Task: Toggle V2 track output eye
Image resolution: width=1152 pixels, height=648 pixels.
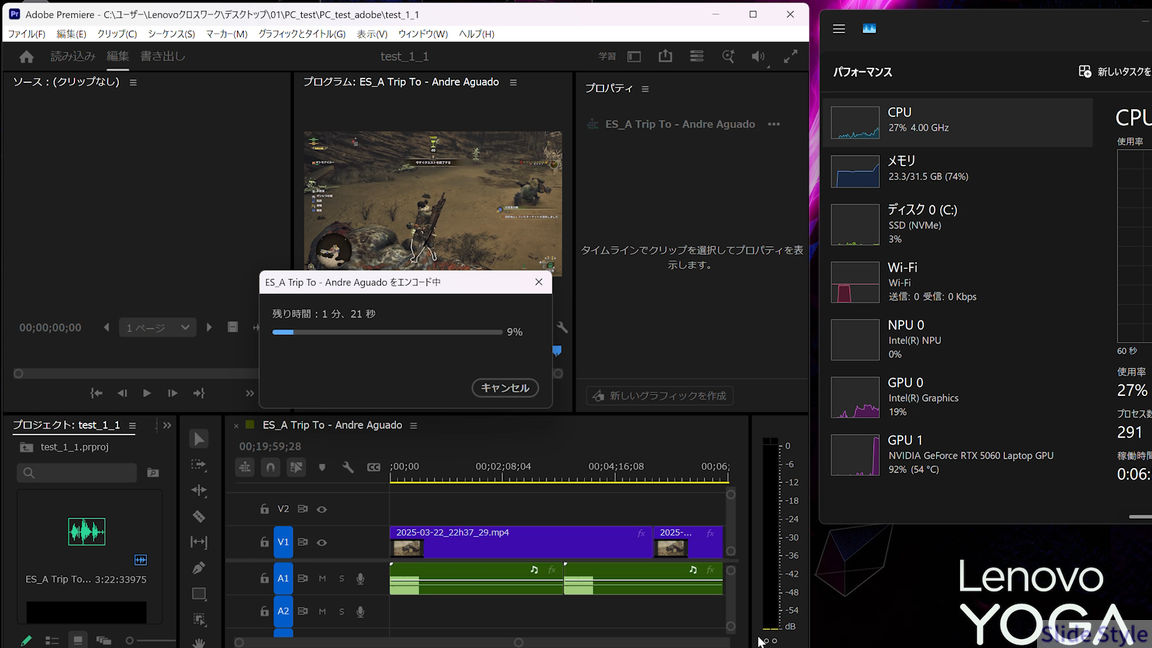Action: [x=322, y=508]
